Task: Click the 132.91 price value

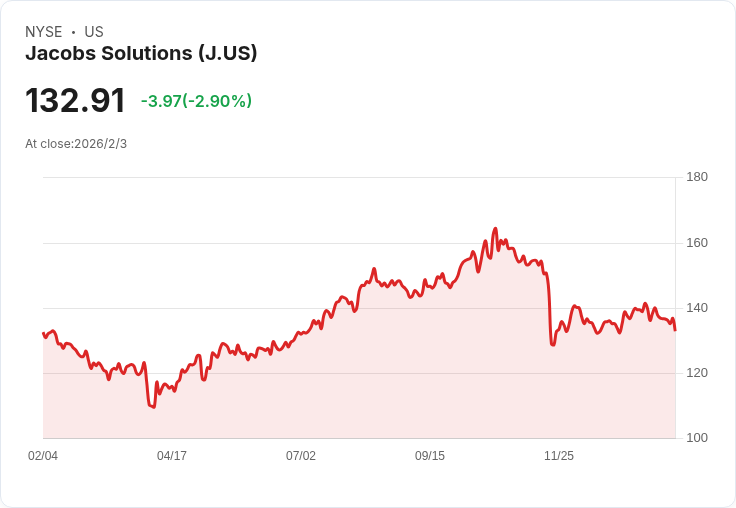Action: 75,100
